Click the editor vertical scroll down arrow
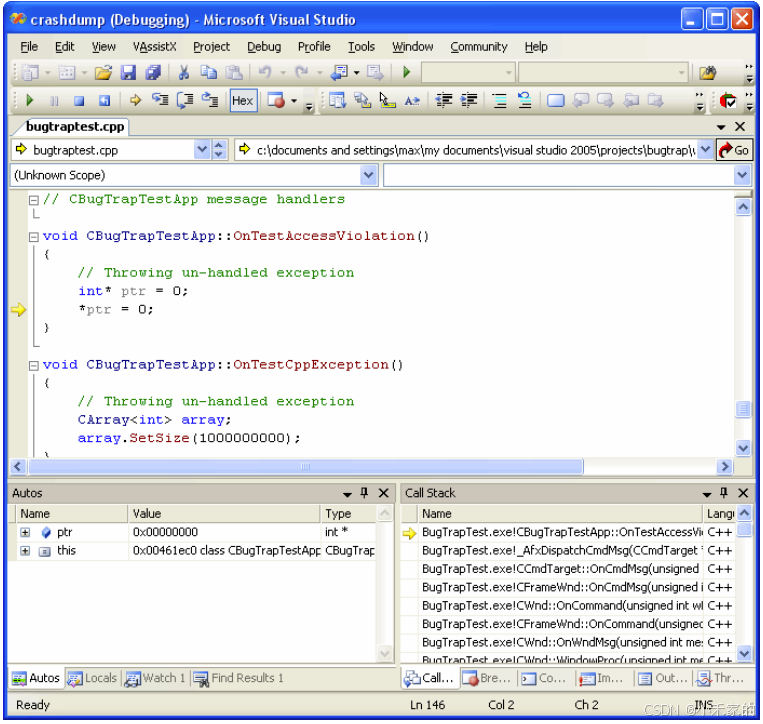The height and width of the screenshot is (724, 763). click(x=743, y=448)
